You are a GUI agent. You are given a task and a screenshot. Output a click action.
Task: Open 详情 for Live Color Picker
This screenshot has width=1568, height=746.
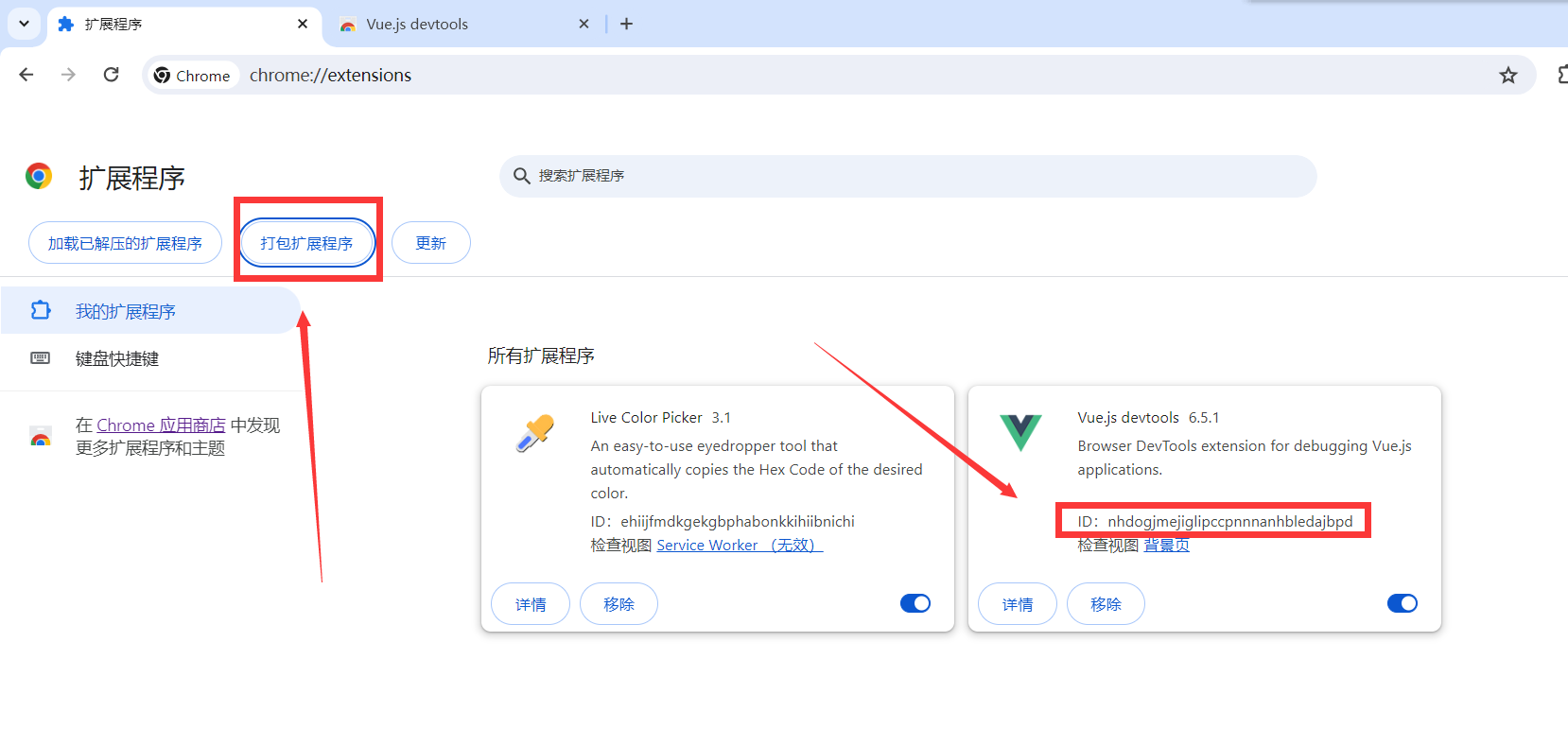tap(531, 604)
